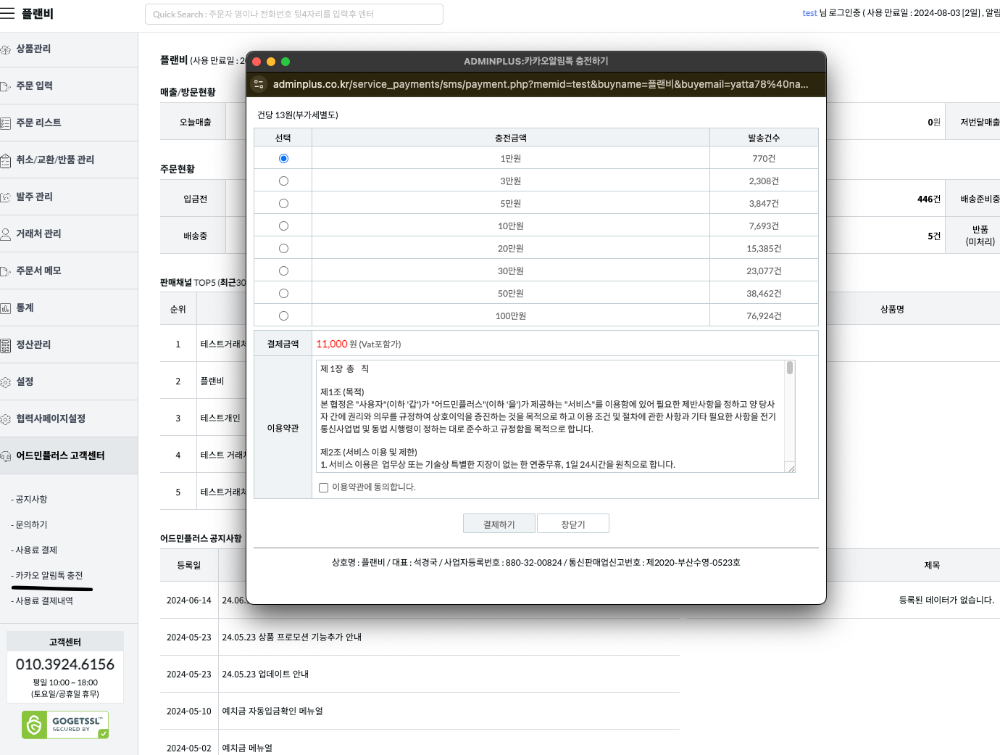Click the GOGETSSL secured badge
The height and width of the screenshot is (755, 1000).
tap(65, 725)
